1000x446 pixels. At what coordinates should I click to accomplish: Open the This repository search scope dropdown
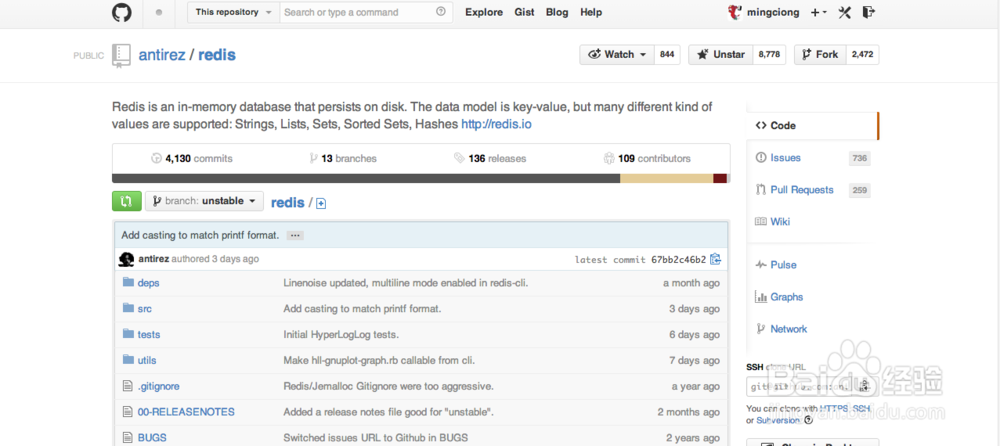click(233, 12)
